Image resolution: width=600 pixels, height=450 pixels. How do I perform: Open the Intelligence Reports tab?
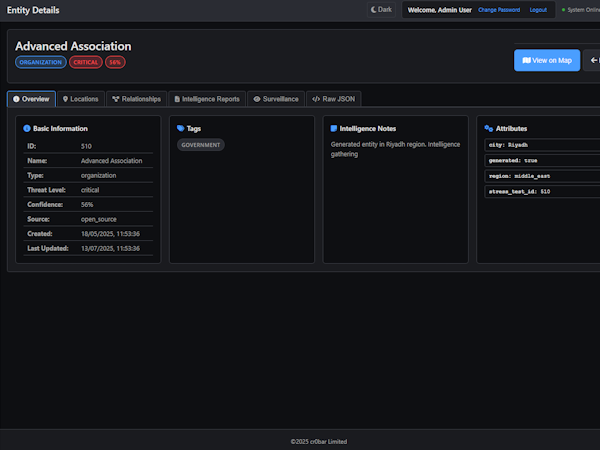tap(207, 99)
